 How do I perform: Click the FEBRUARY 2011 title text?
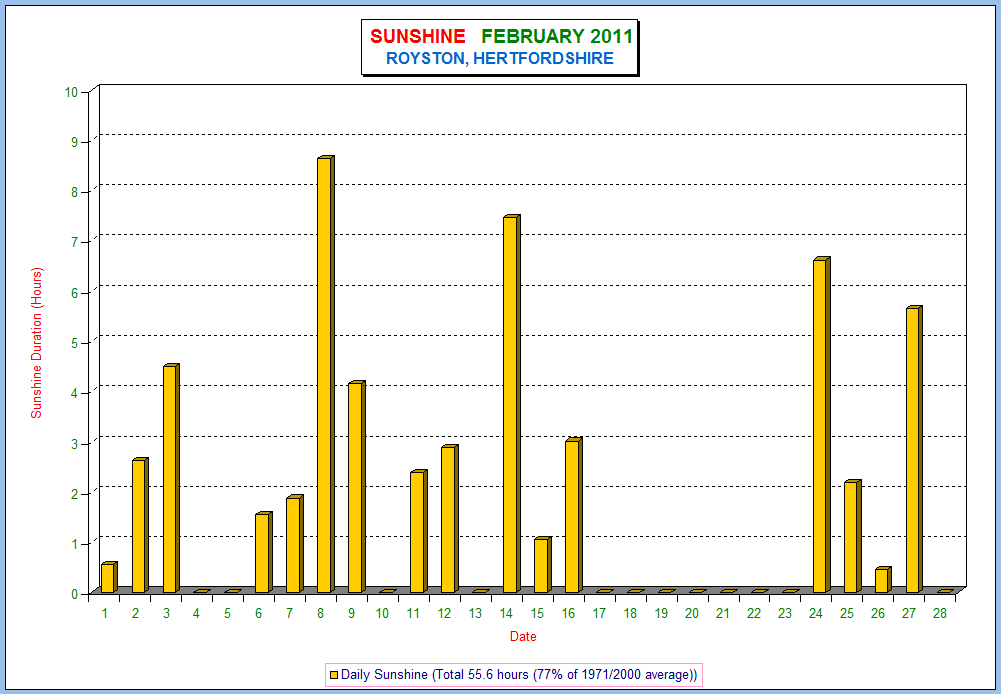[557, 36]
